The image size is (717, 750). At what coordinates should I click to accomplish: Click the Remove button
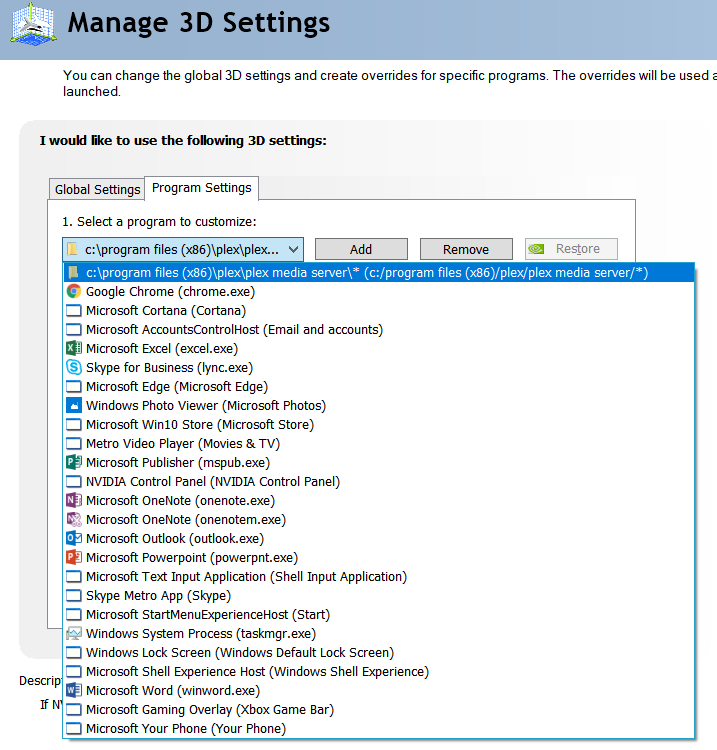coord(466,249)
